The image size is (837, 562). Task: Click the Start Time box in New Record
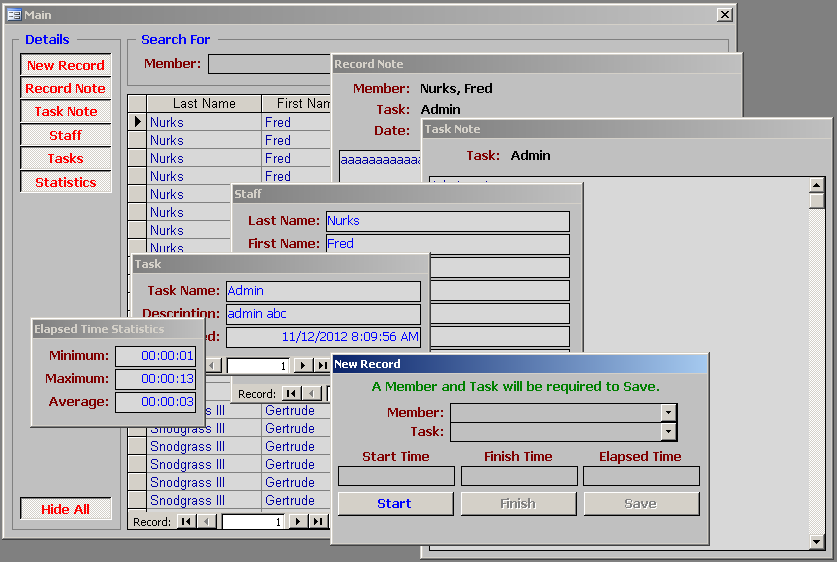point(396,476)
